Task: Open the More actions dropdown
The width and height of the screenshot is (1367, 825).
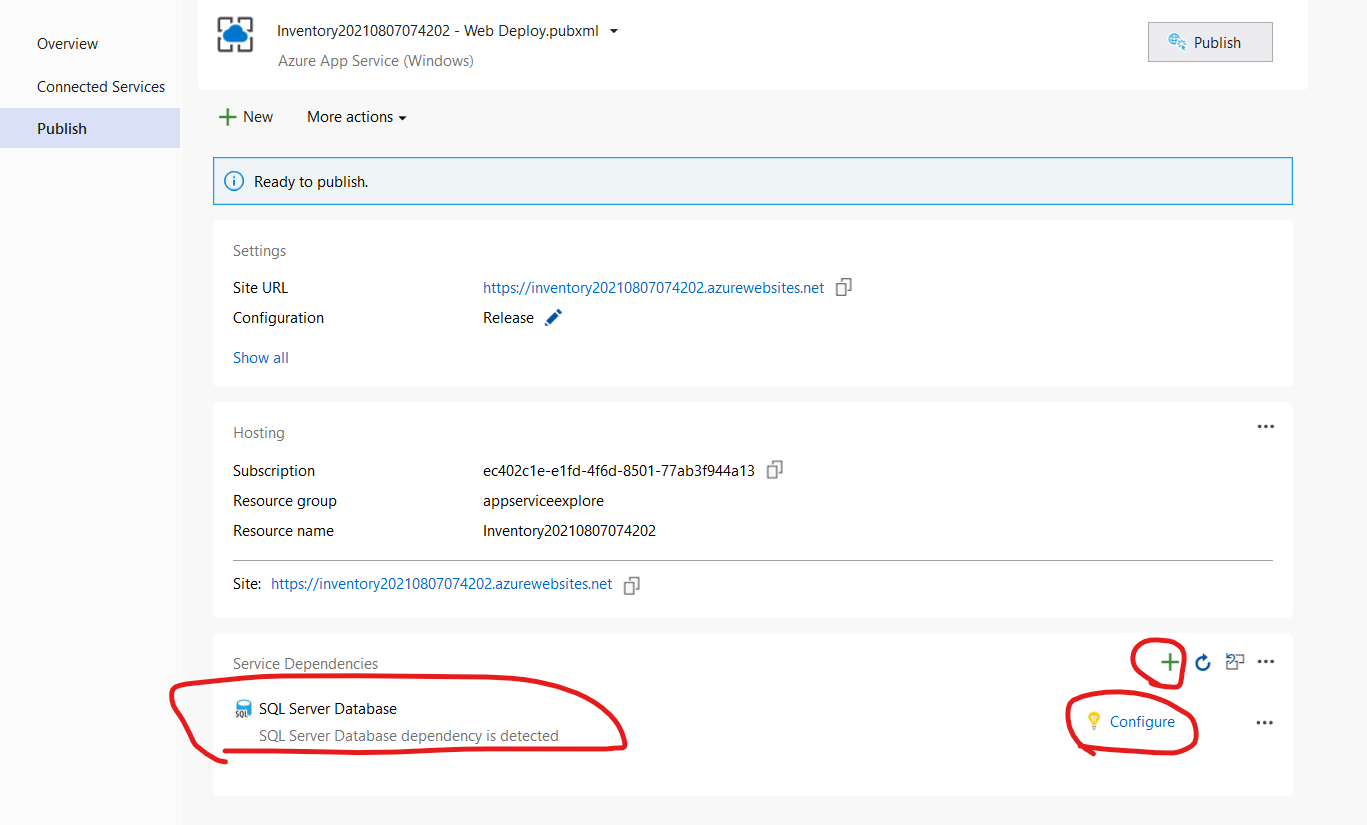Action: click(x=357, y=117)
